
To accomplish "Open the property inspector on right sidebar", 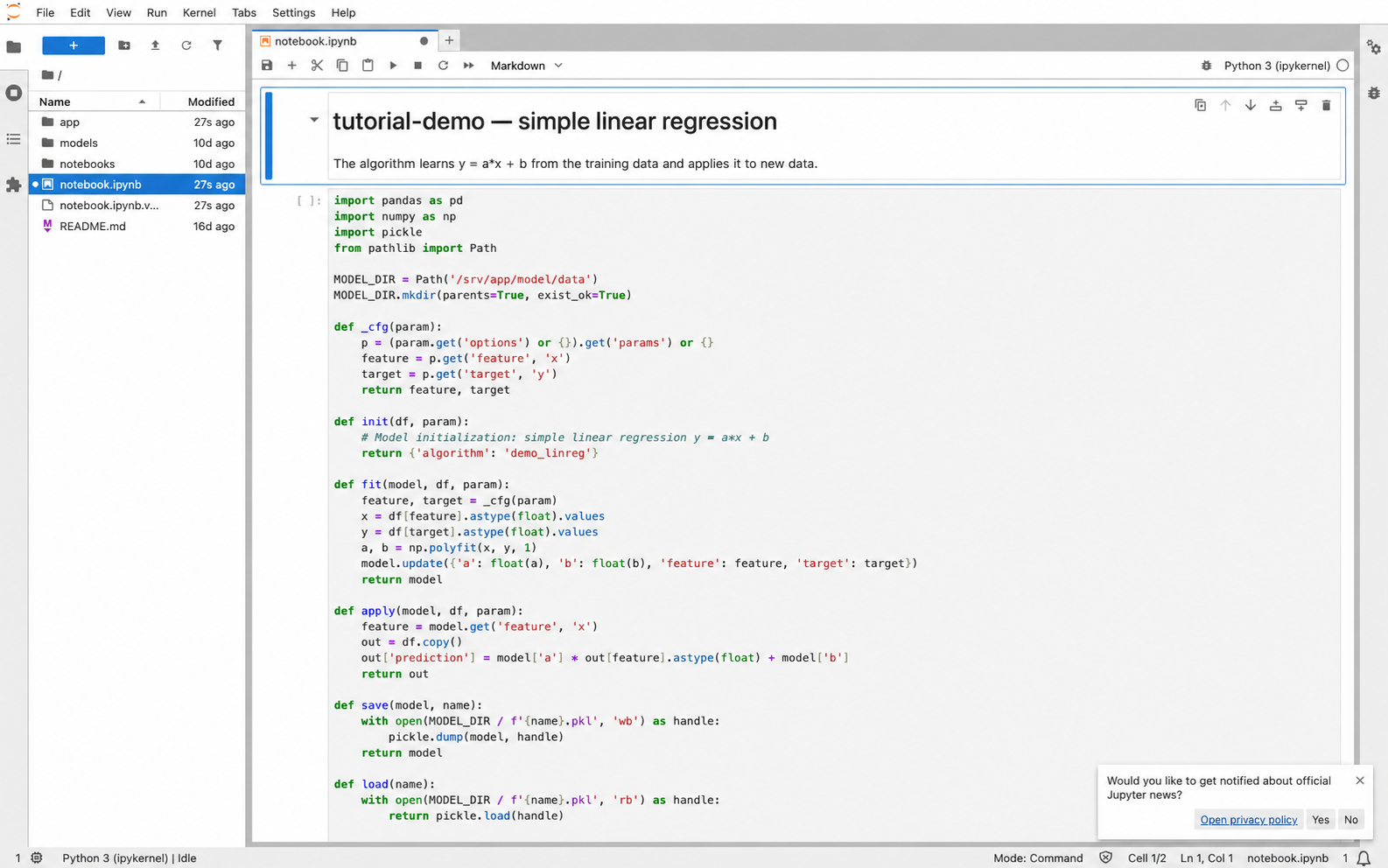I will pyautogui.click(x=1374, y=47).
